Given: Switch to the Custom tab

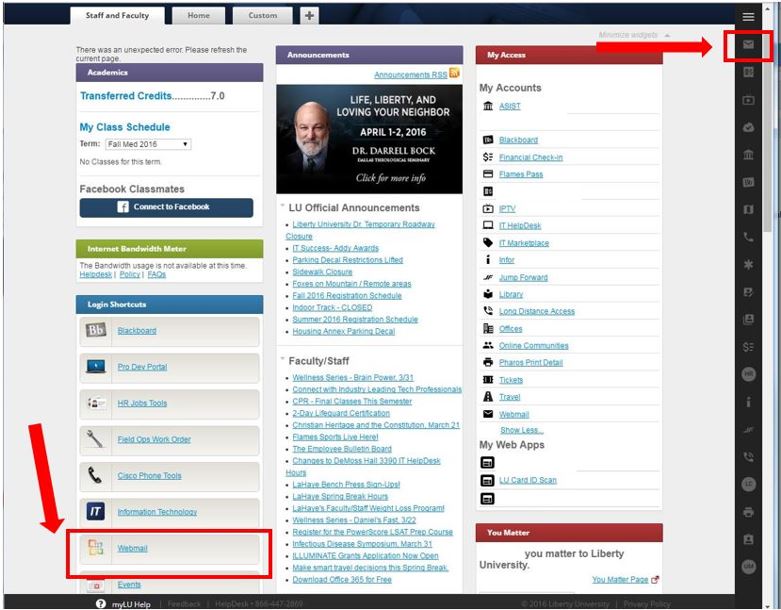Looking at the screenshot, I should point(262,15).
